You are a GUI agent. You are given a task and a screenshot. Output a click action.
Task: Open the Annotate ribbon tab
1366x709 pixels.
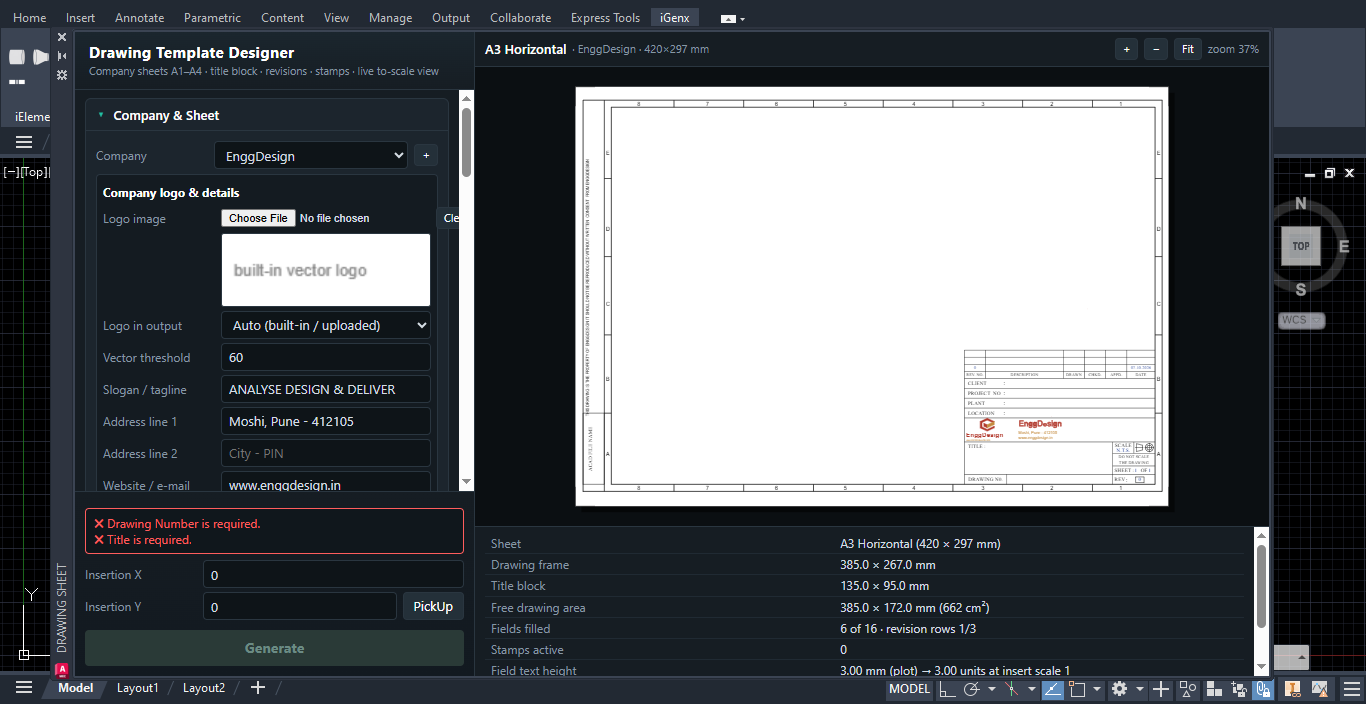140,18
